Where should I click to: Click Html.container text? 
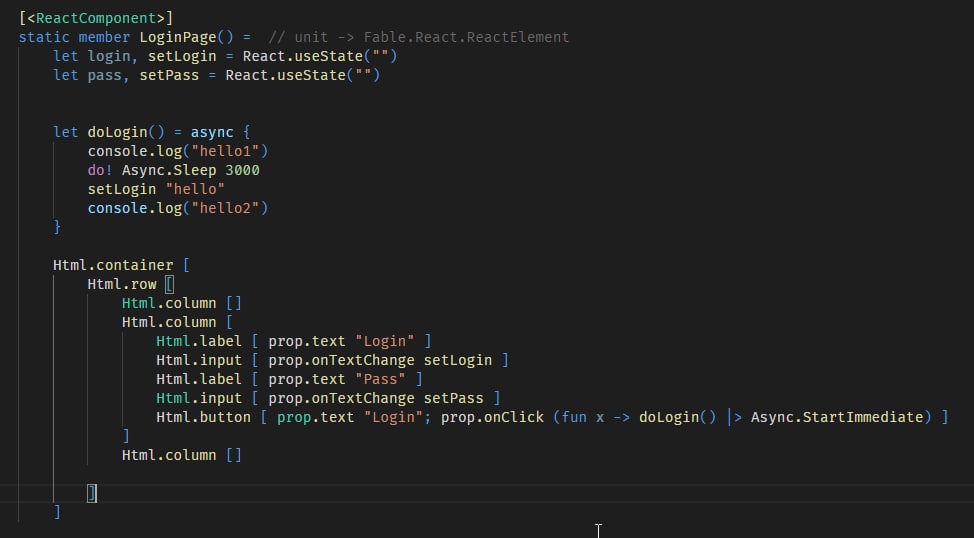(x=113, y=265)
